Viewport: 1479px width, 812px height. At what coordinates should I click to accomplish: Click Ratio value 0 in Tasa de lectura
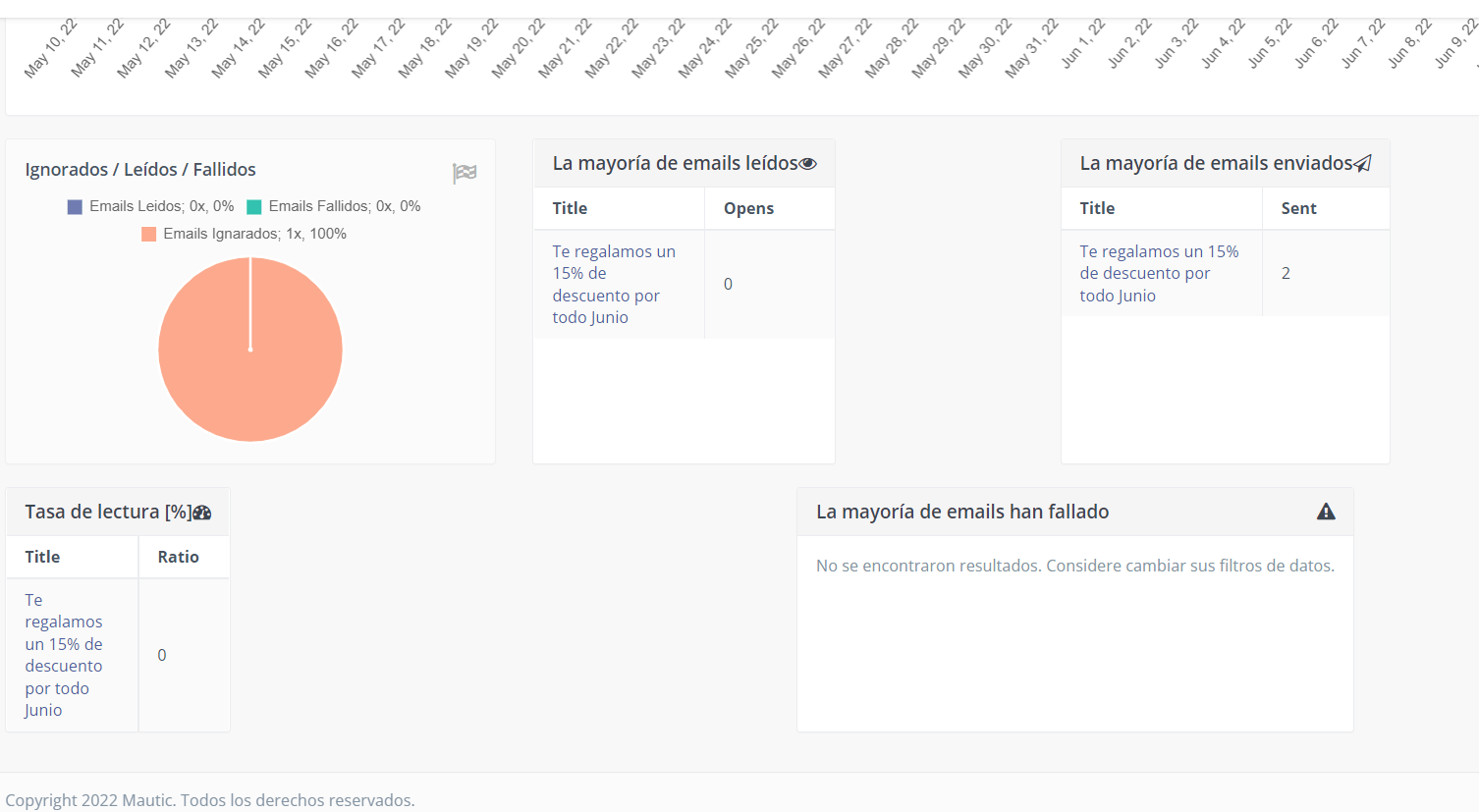click(x=162, y=655)
